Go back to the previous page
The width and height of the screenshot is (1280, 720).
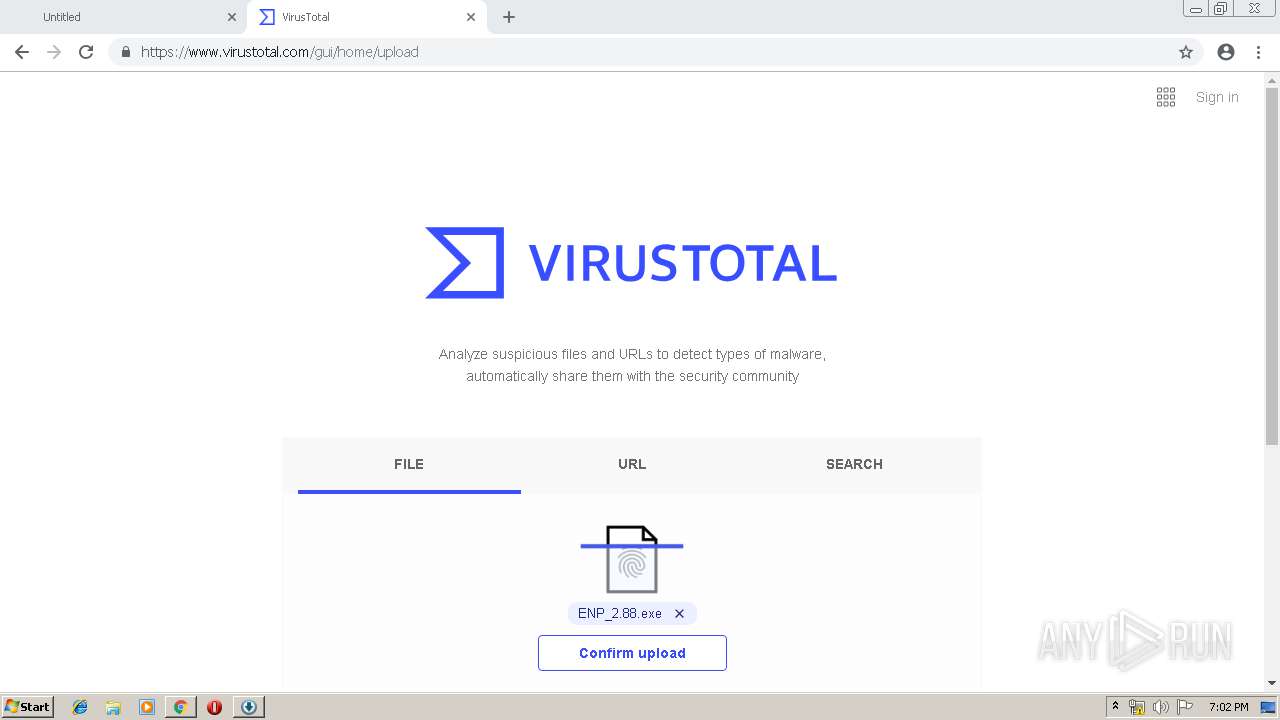click(22, 52)
